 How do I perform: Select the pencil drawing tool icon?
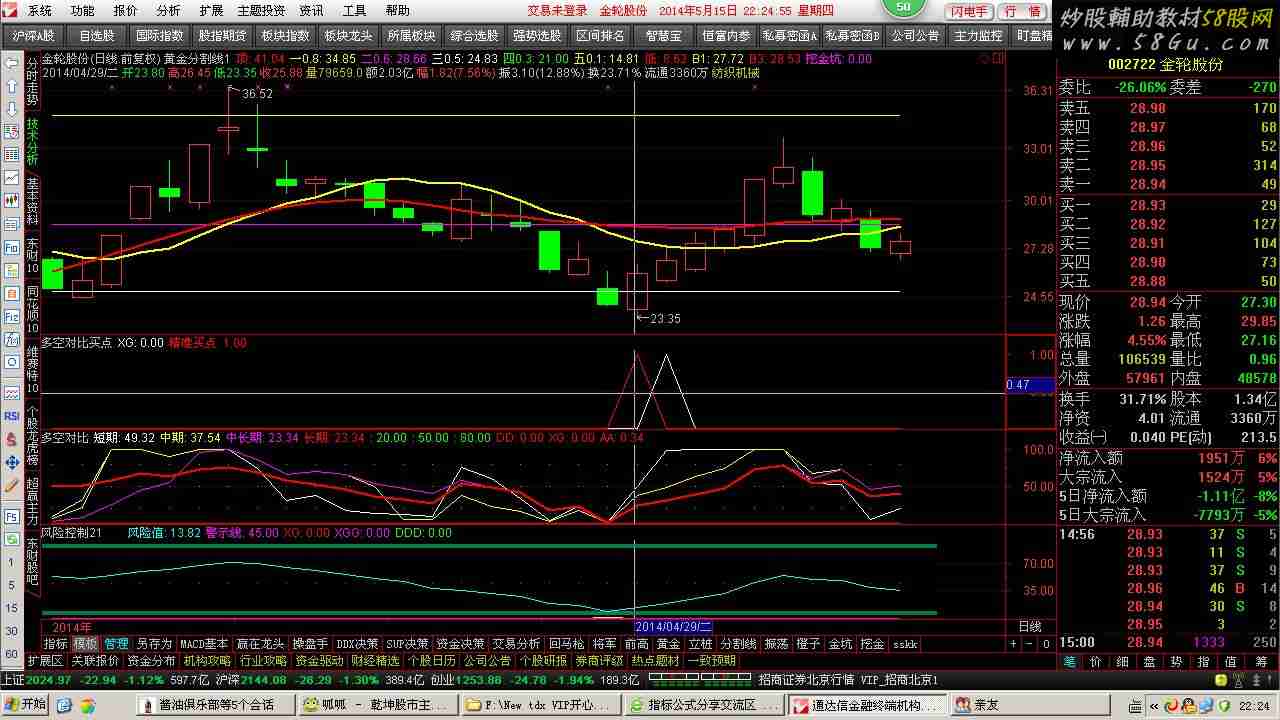[x=11, y=486]
